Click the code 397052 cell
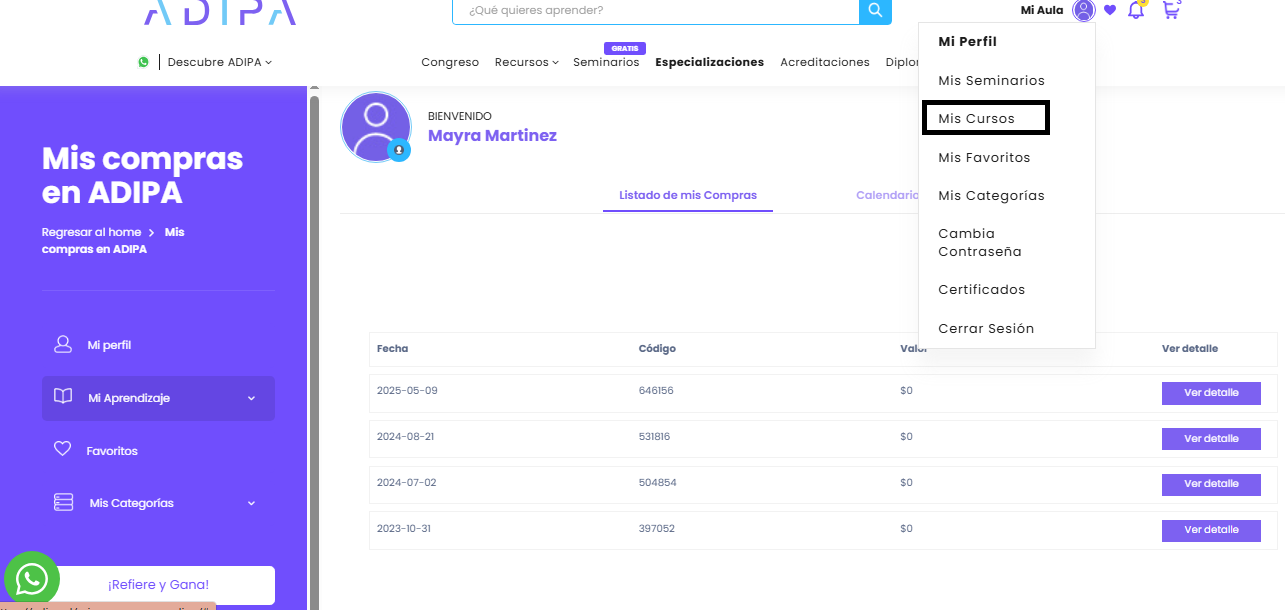Screen dimensions: 1285x610 [656, 528]
